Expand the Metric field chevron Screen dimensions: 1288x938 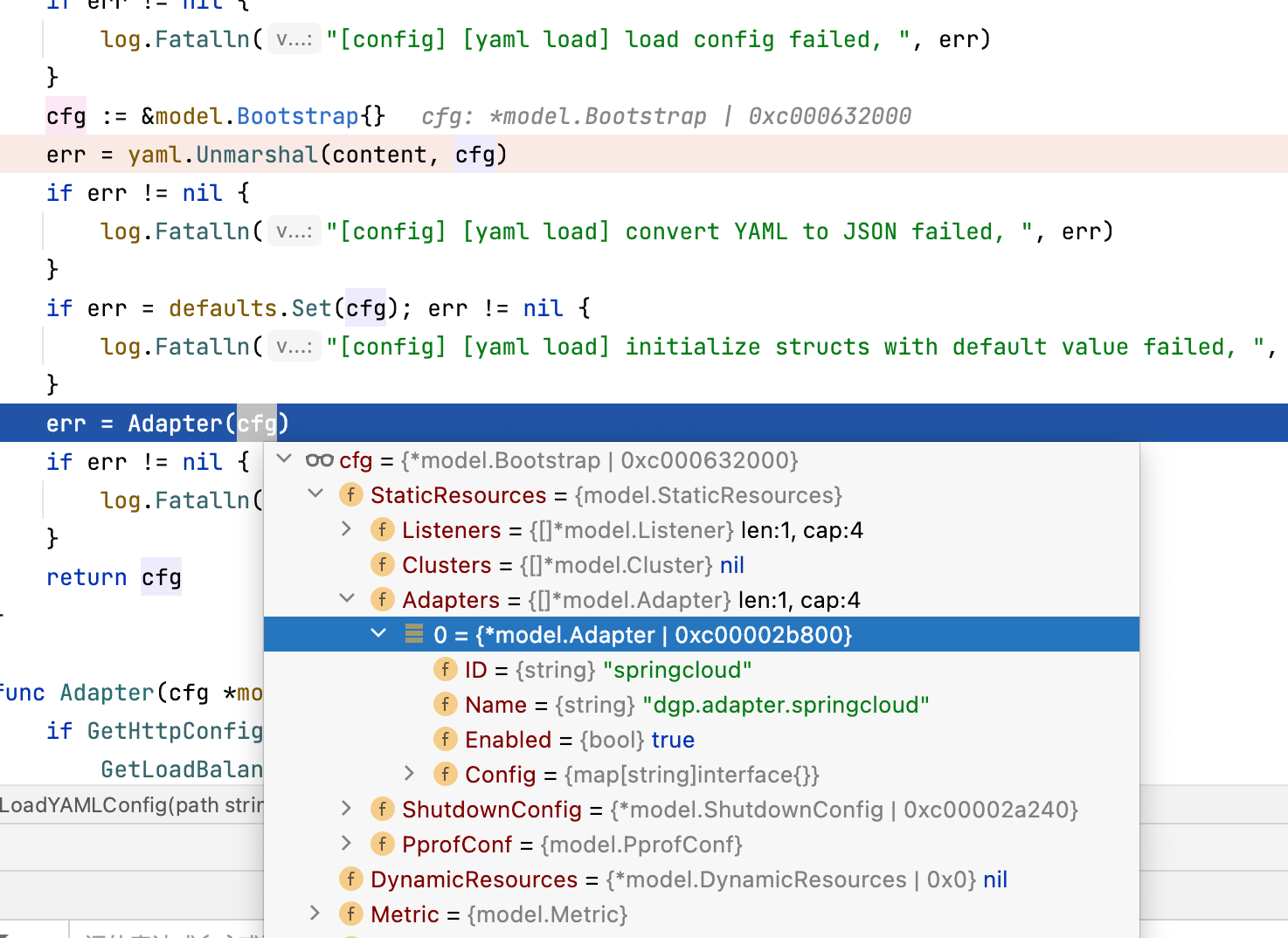click(x=315, y=913)
